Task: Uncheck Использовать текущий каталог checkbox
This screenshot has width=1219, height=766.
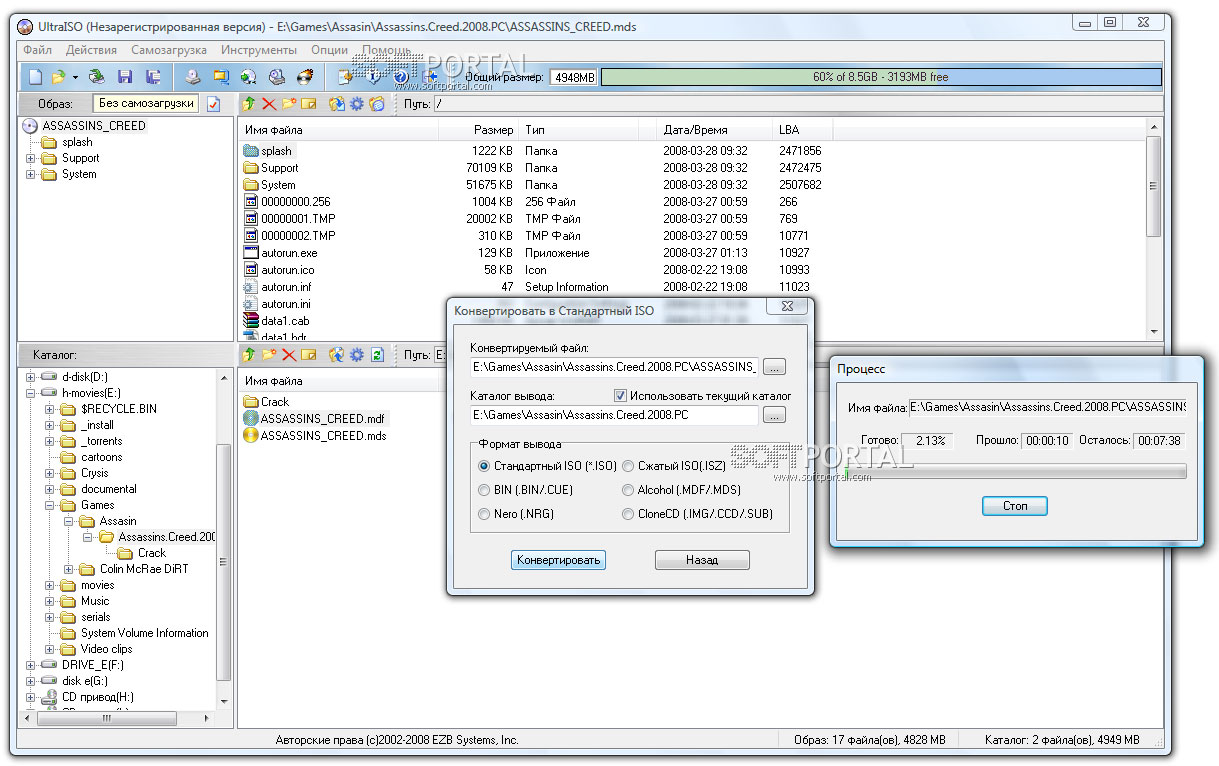Action: [x=620, y=395]
